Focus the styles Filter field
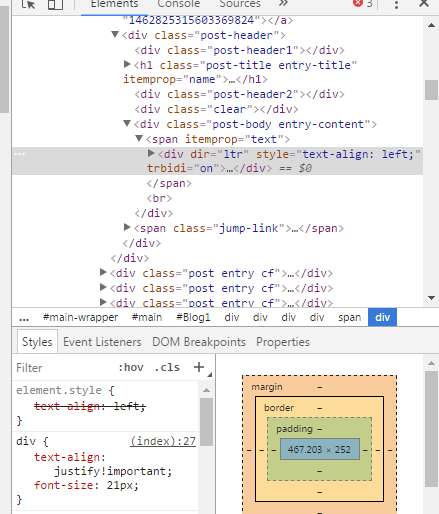The height and width of the screenshot is (514, 439). click(x=63, y=368)
